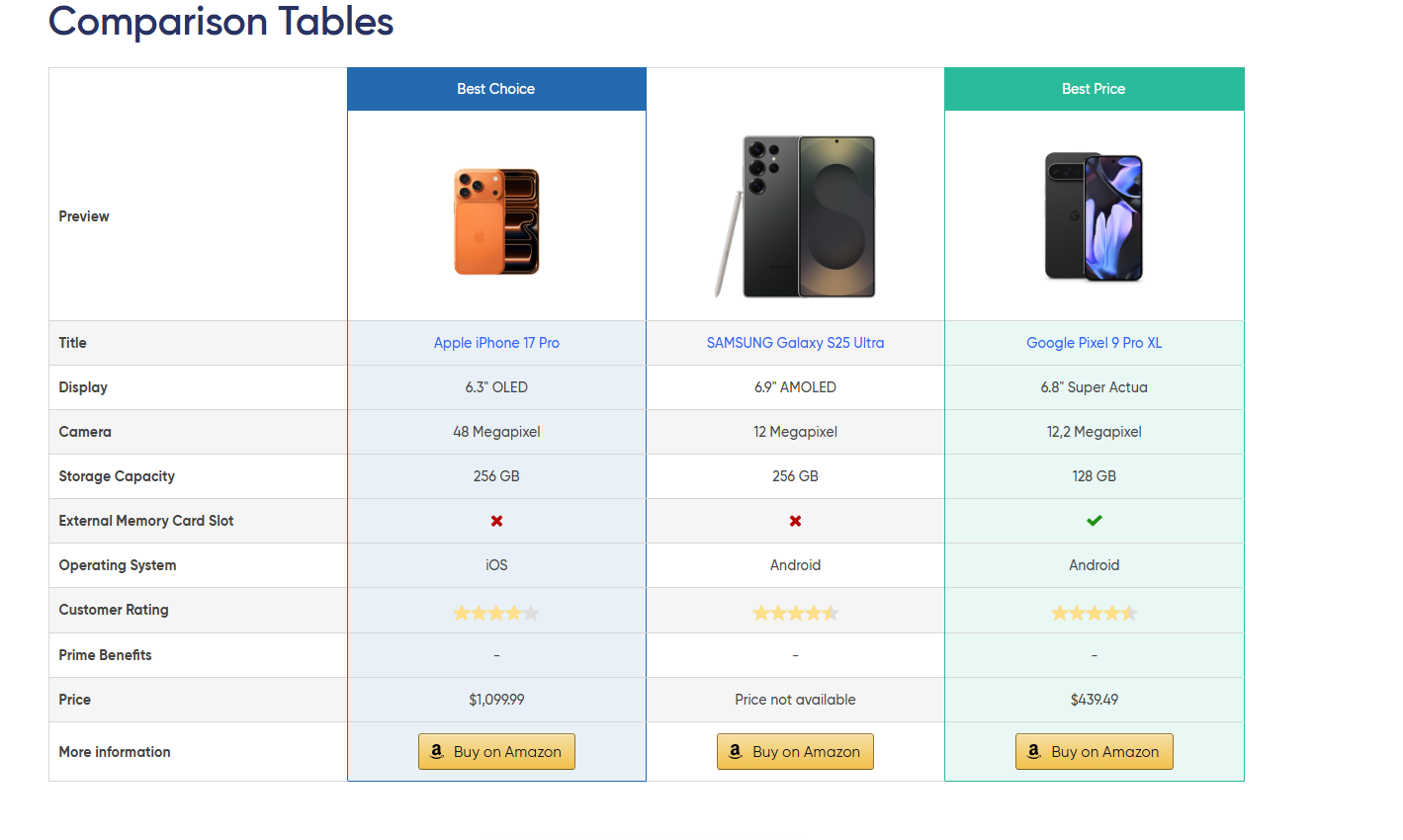Buy the iPhone 17 Pro on Amazon
This screenshot has width=1403, height=840.
pyautogui.click(x=496, y=751)
